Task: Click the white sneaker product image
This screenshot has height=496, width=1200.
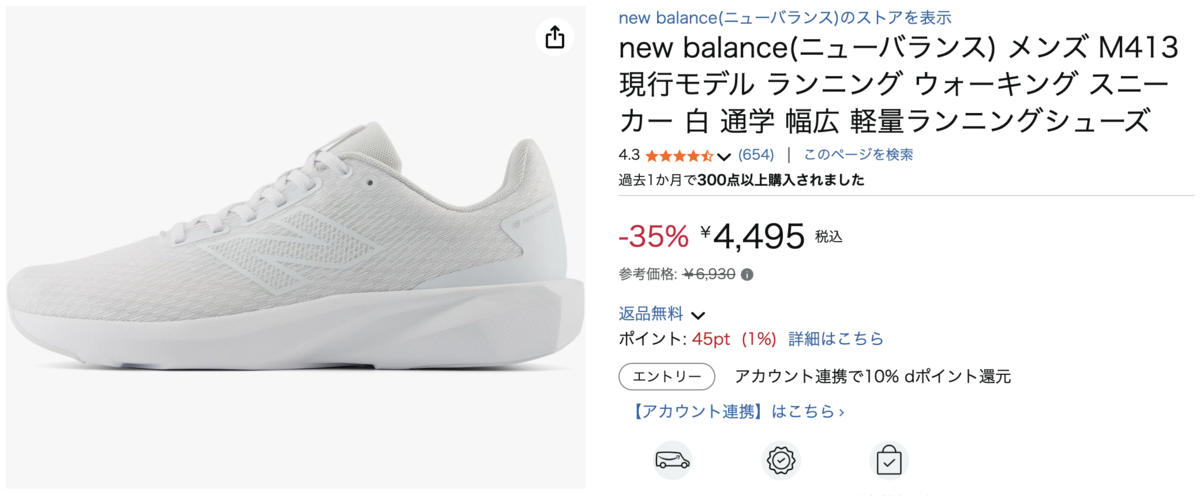Action: tap(290, 250)
